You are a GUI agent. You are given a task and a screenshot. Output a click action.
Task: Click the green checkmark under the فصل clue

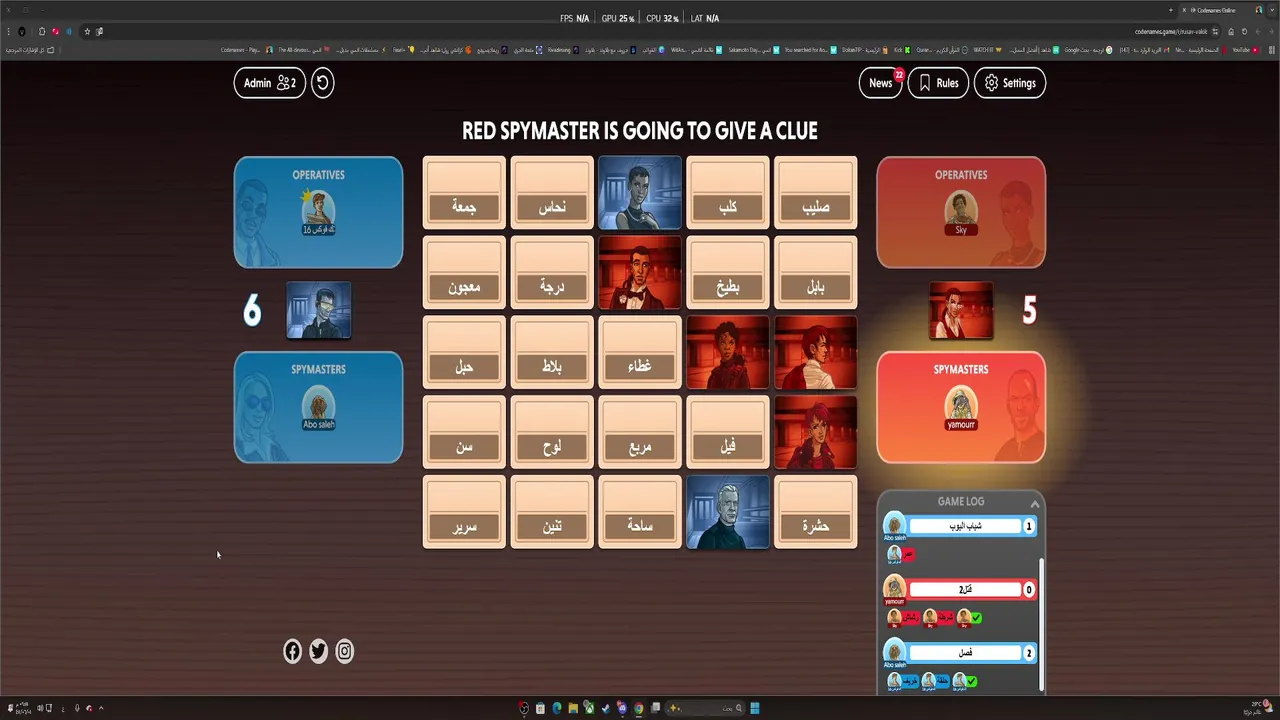pos(971,681)
